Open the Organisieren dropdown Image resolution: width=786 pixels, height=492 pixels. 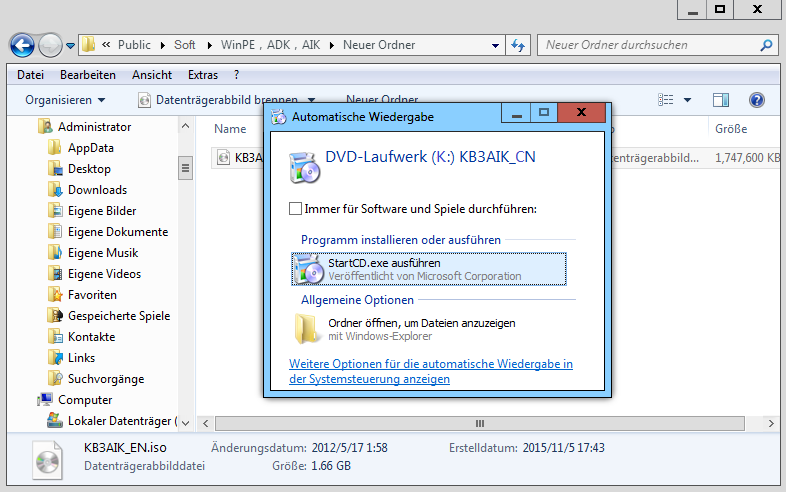(65, 100)
